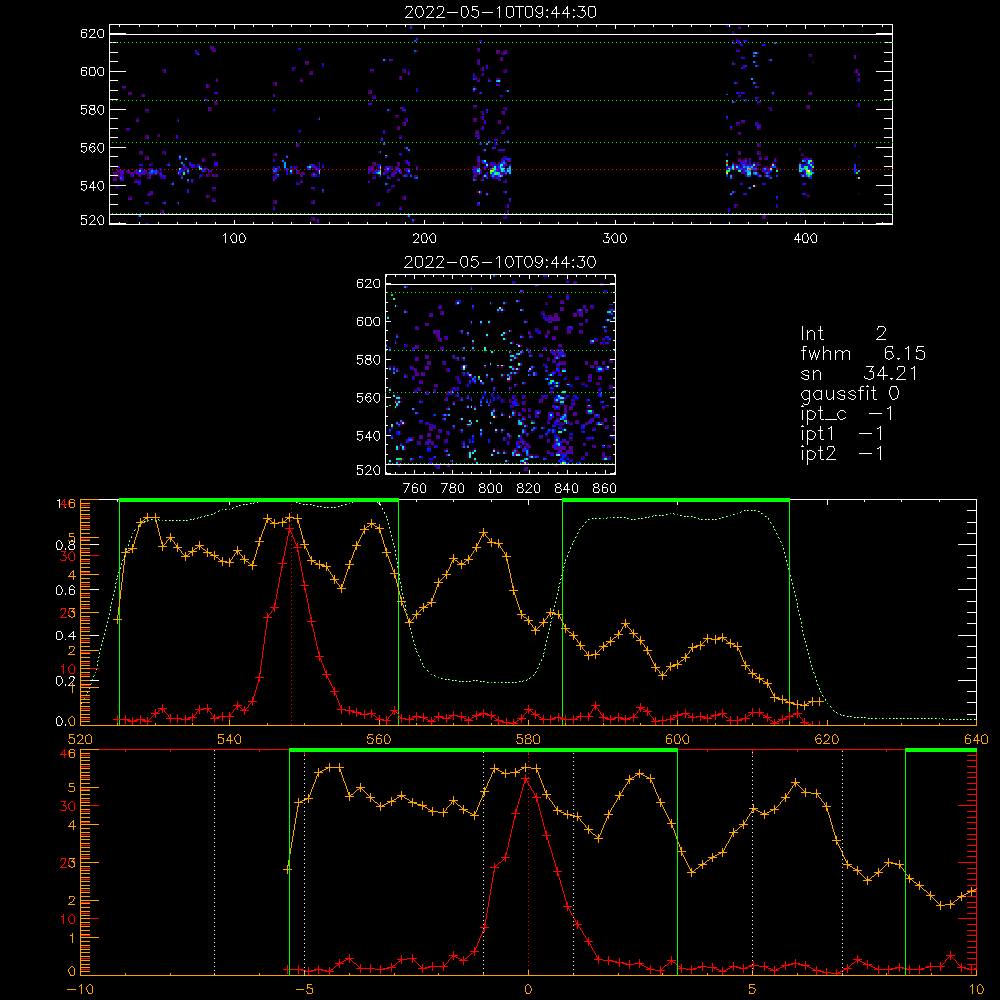Select the 'sn 34.21' readout

[x=858, y=373]
